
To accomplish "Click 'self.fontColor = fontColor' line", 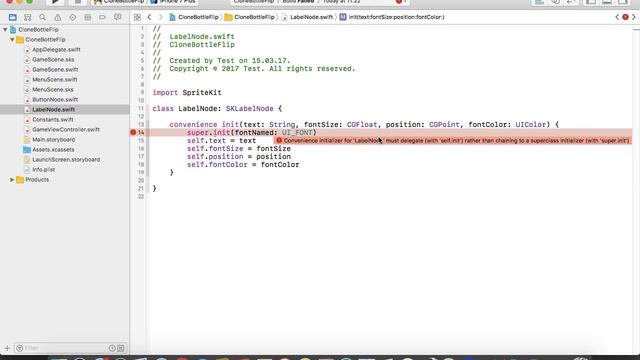I will (x=243, y=164).
